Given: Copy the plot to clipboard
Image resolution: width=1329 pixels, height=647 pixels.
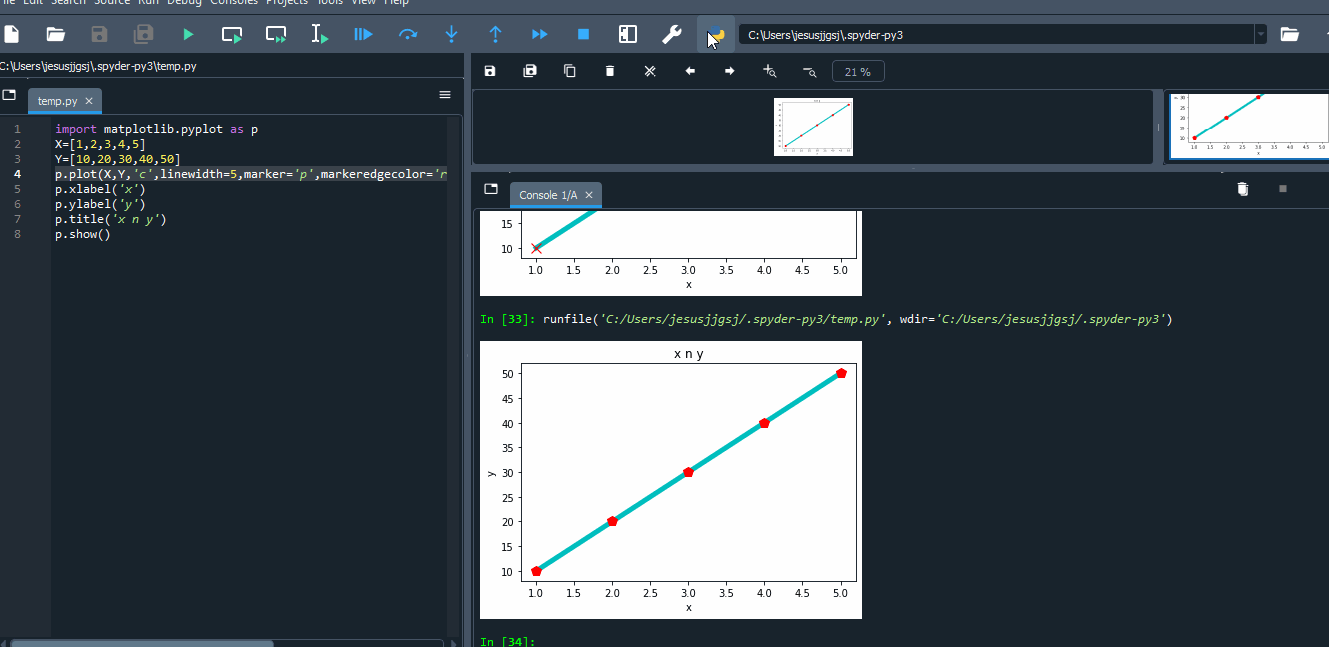Looking at the screenshot, I should tap(570, 71).
